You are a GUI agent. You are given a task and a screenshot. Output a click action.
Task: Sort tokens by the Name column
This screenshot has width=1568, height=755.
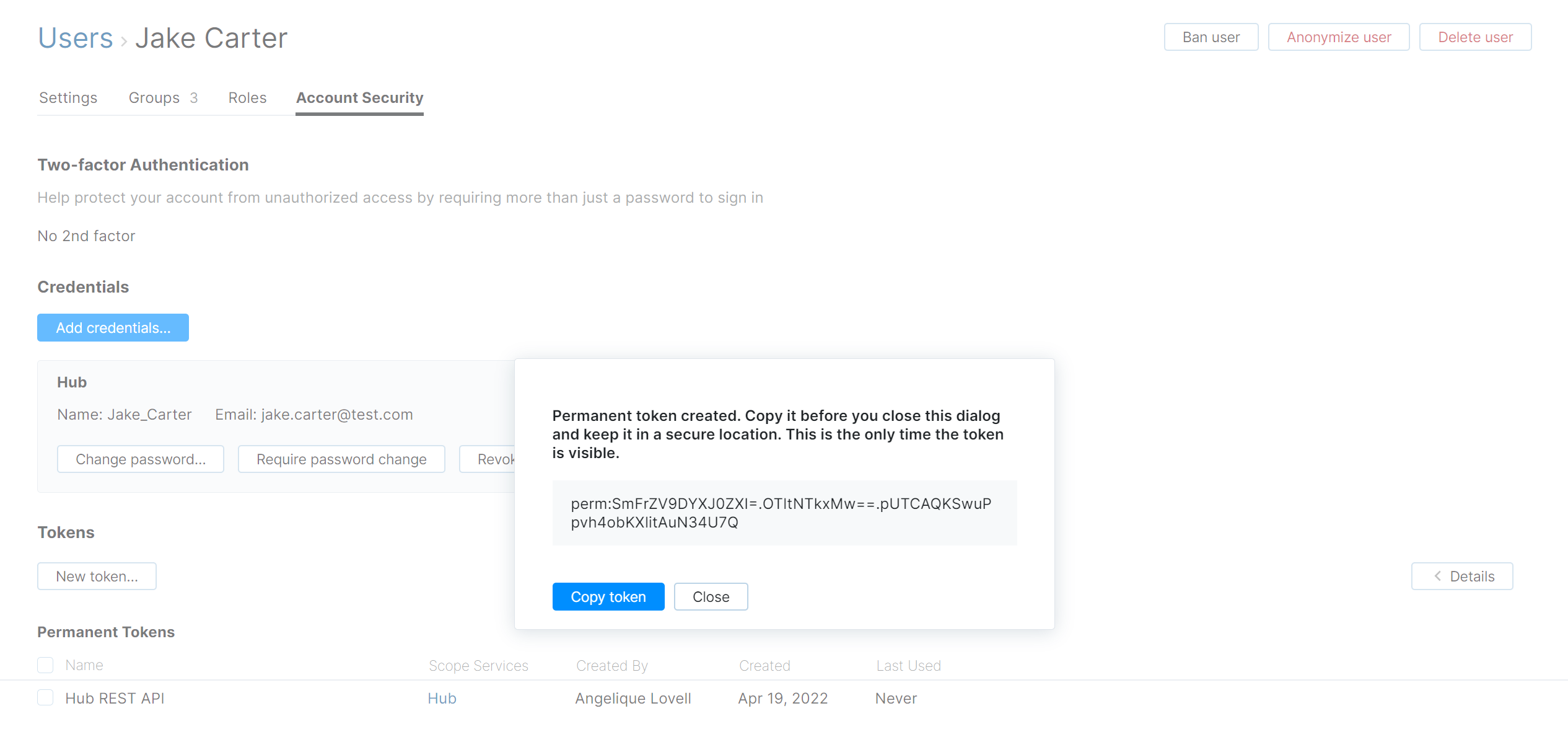(84, 664)
